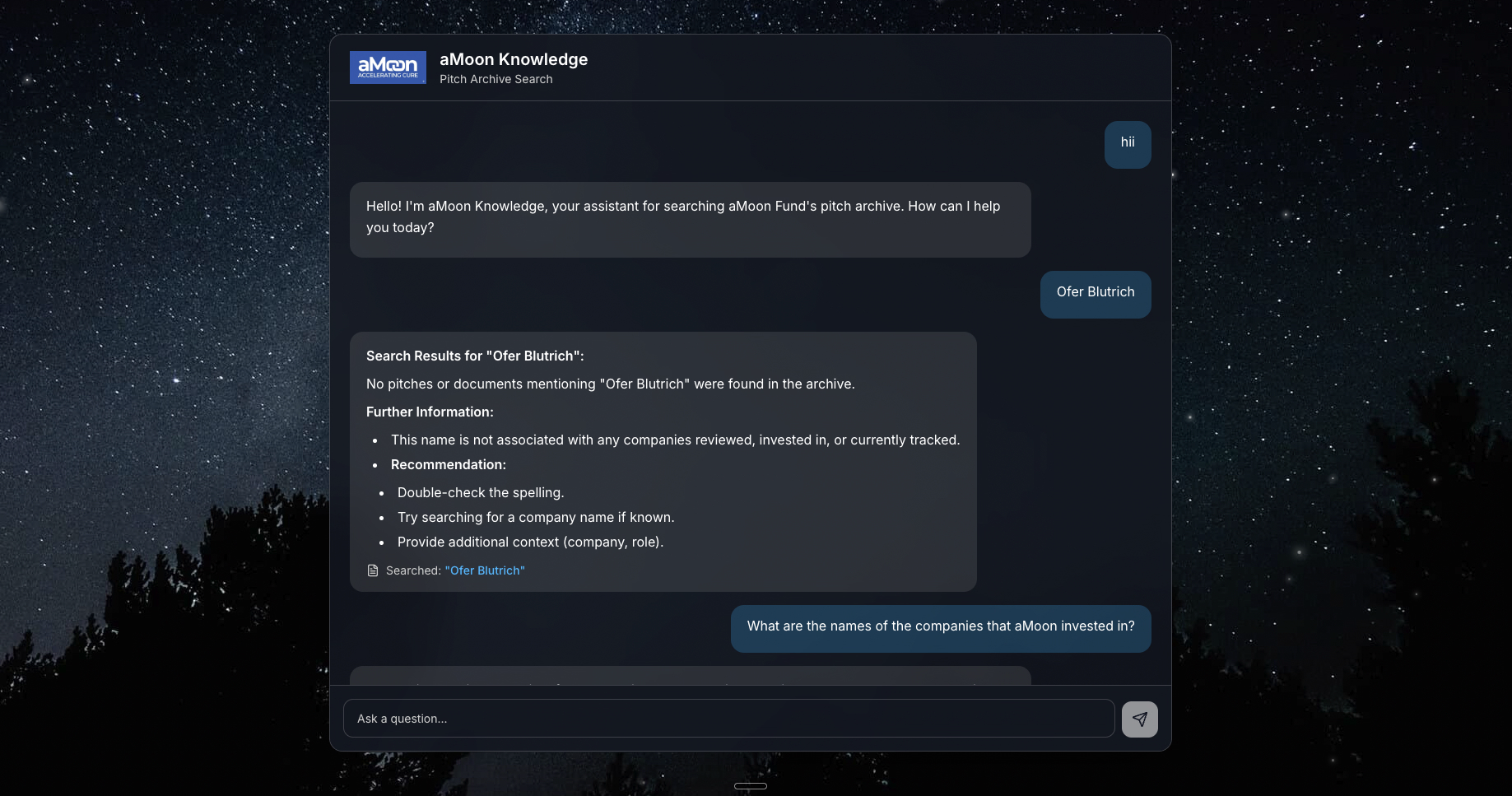This screenshot has width=1512, height=796.
Task: Click the Ask a question input field
Action: coord(728,719)
